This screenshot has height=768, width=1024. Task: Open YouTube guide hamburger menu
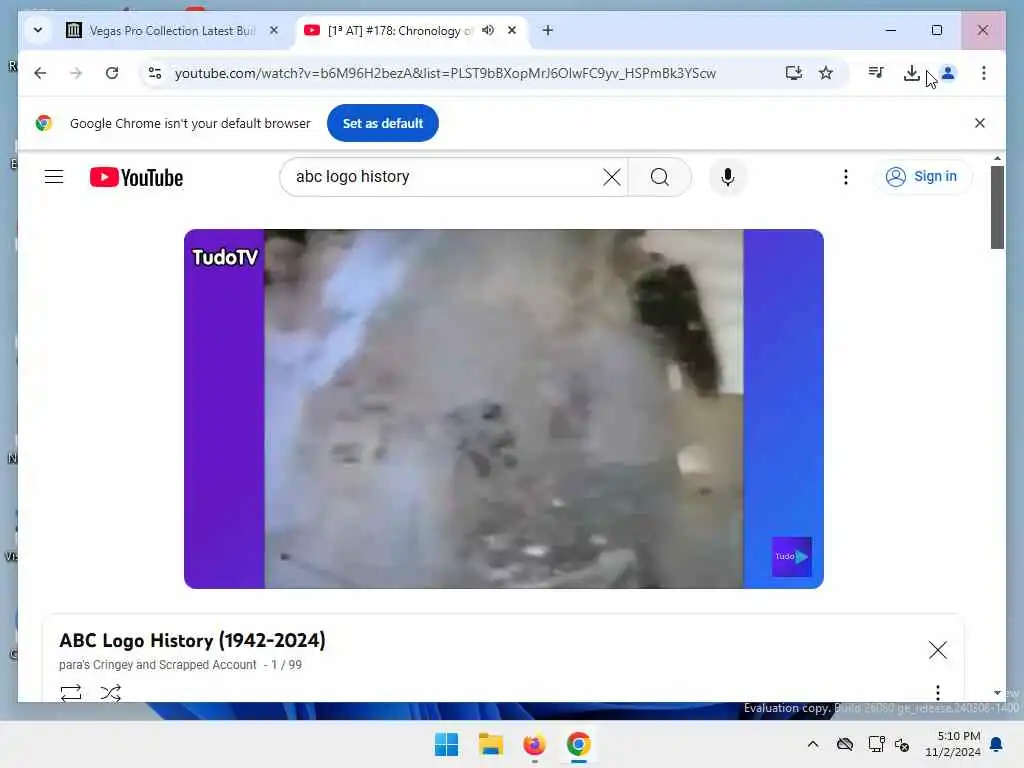(x=54, y=177)
